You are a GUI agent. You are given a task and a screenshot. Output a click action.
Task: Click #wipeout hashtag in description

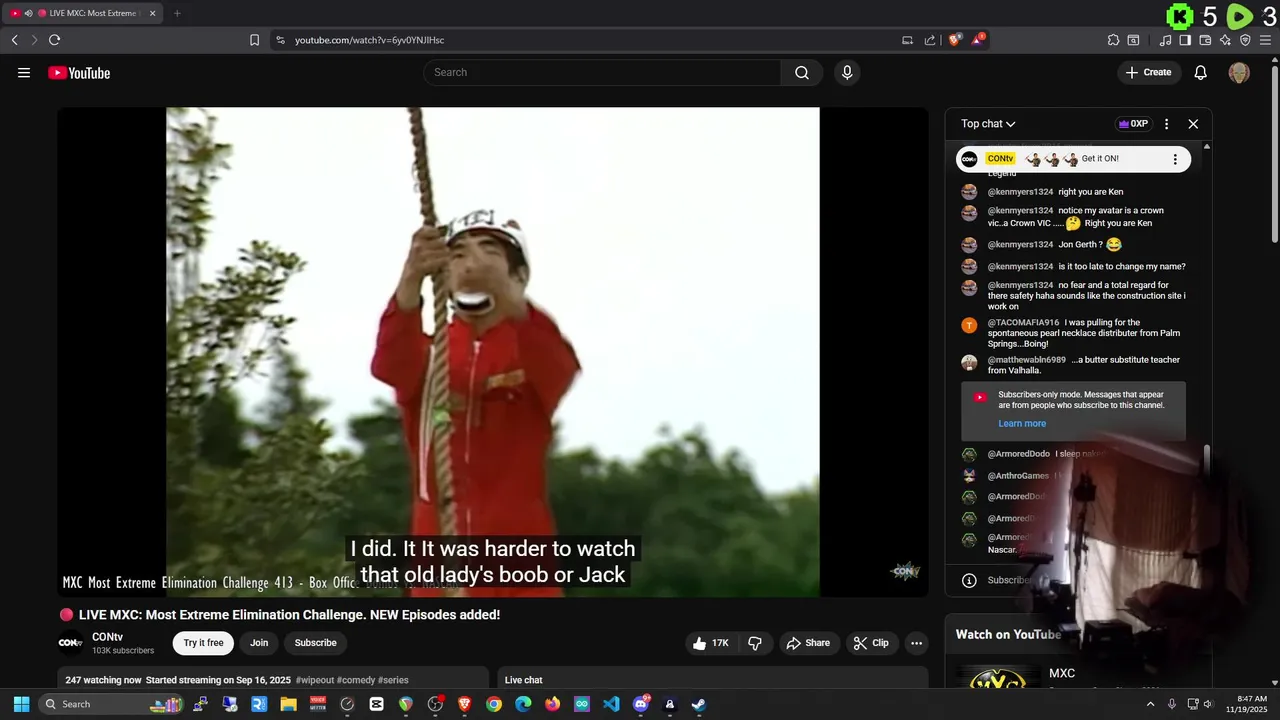point(315,680)
